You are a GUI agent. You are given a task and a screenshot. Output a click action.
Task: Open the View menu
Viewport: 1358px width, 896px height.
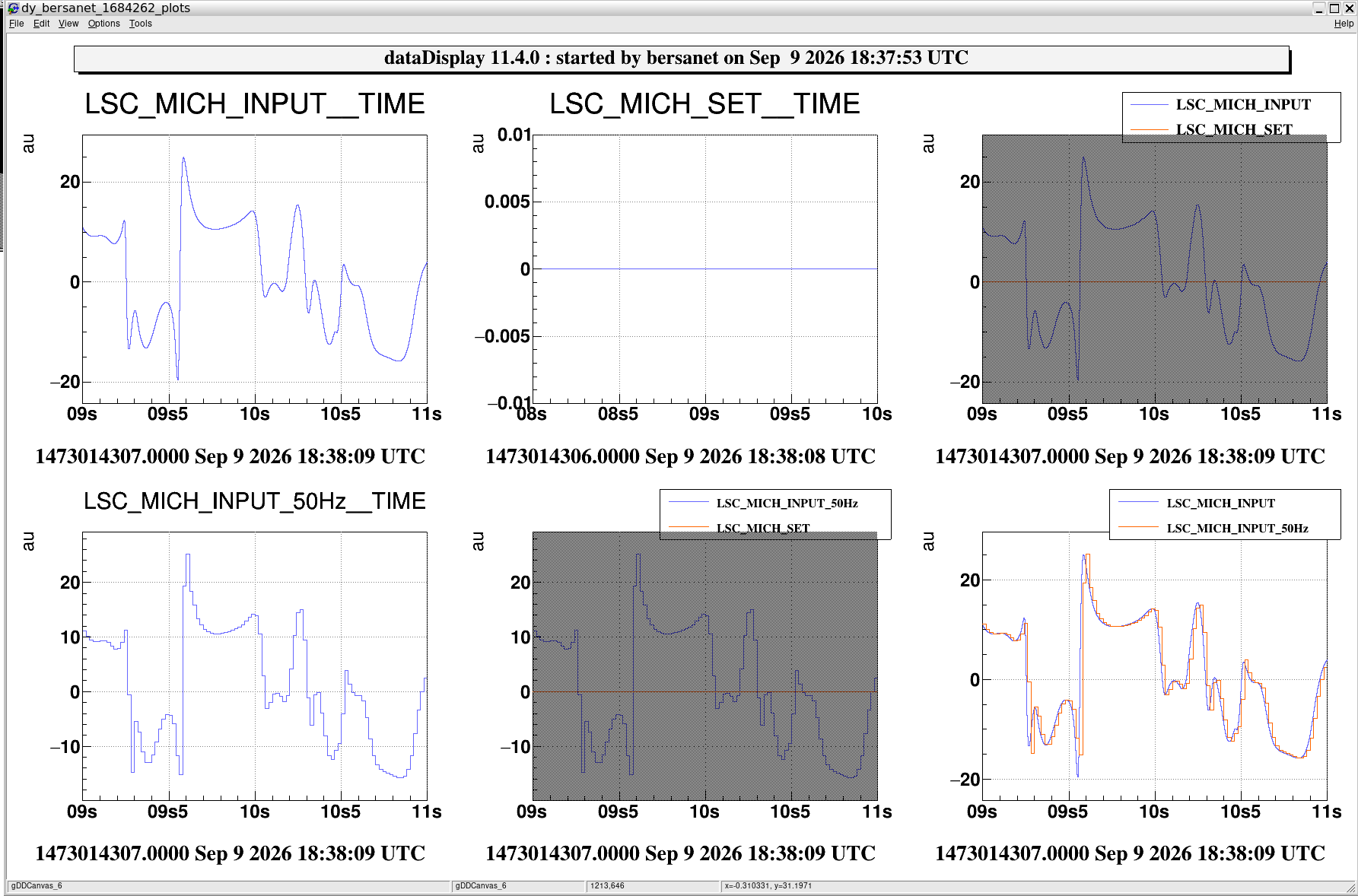pyautogui.click(x=68, y=24)
